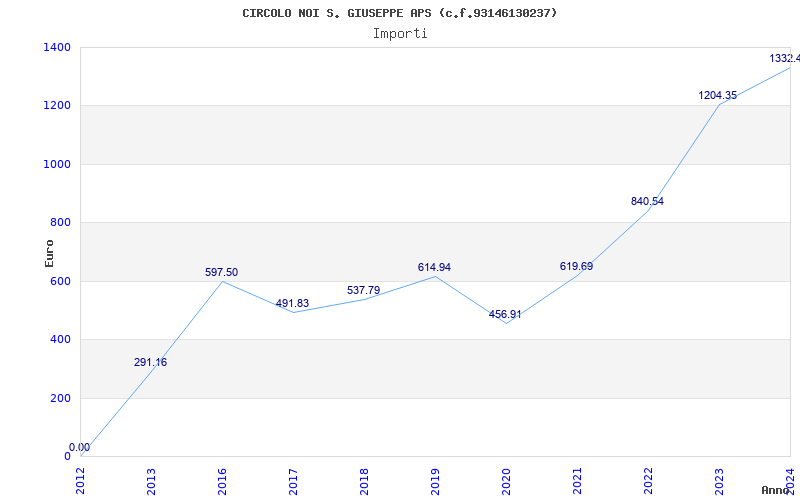Click data label 597.50
This screenshot has width=800, height=500.
point(221,272)
